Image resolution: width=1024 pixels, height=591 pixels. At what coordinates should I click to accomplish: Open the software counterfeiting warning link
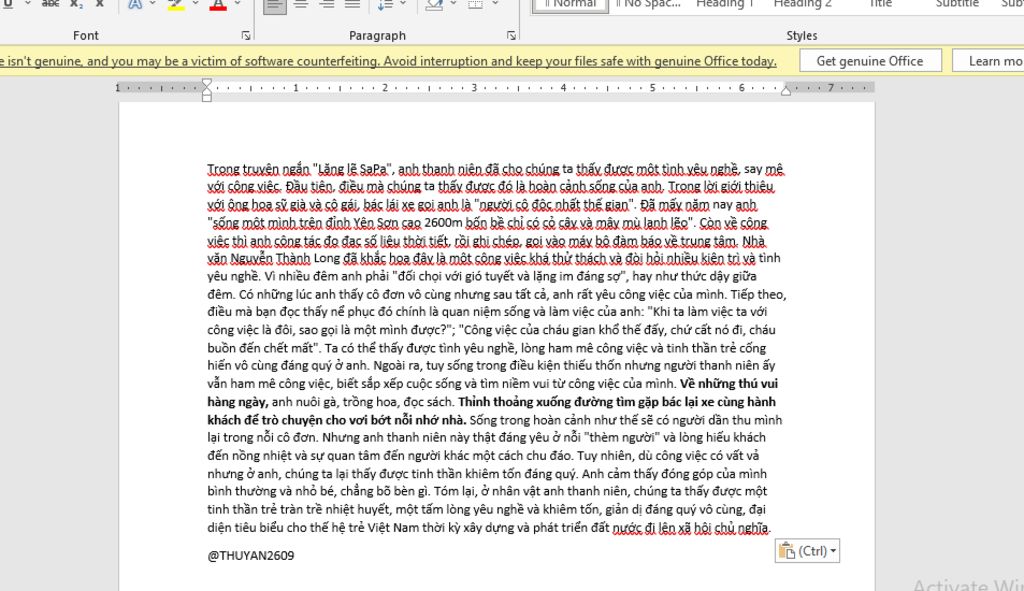click(388, 61)
